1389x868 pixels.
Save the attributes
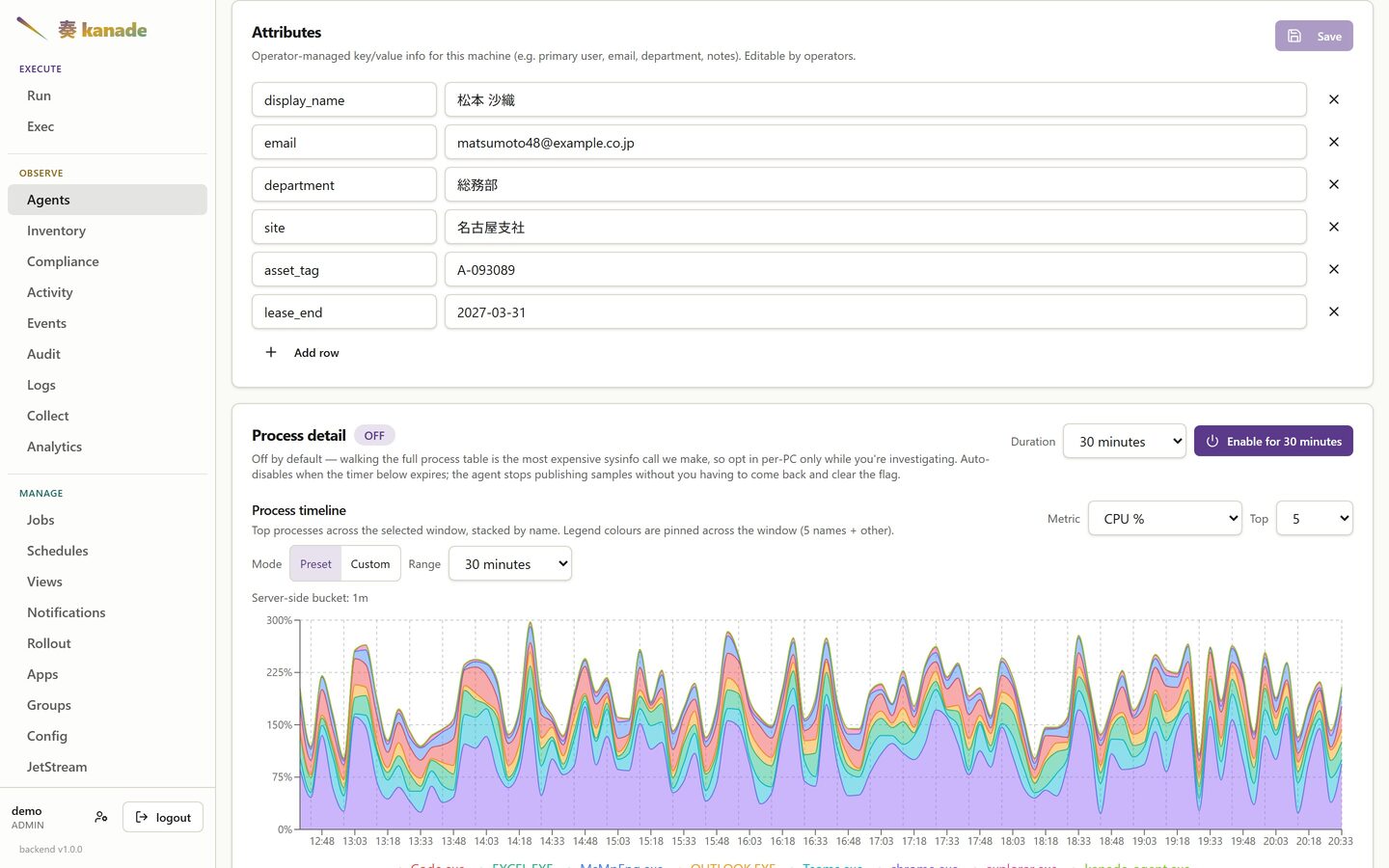(1314, 36)
